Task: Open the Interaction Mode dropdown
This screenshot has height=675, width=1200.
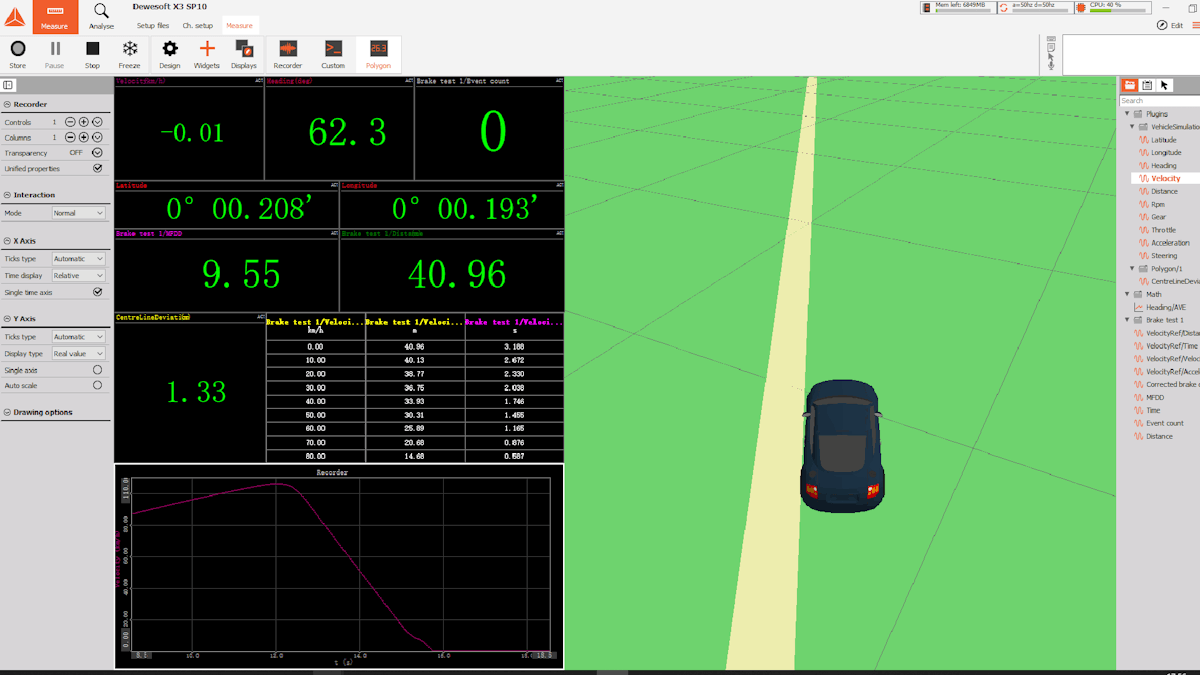Action: (79, 213)
